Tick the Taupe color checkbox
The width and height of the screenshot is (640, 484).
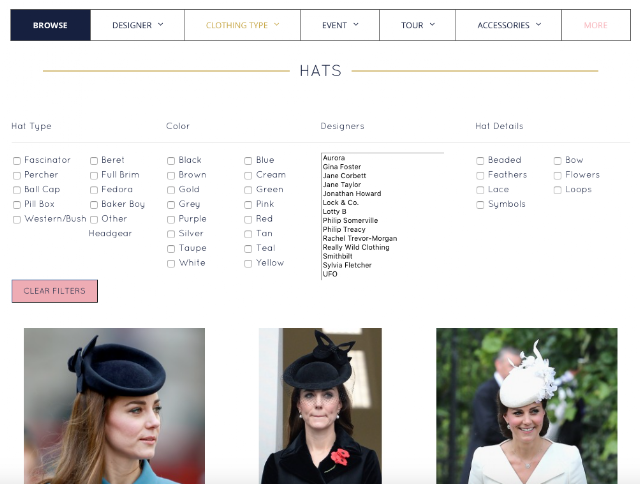(171, 249)
